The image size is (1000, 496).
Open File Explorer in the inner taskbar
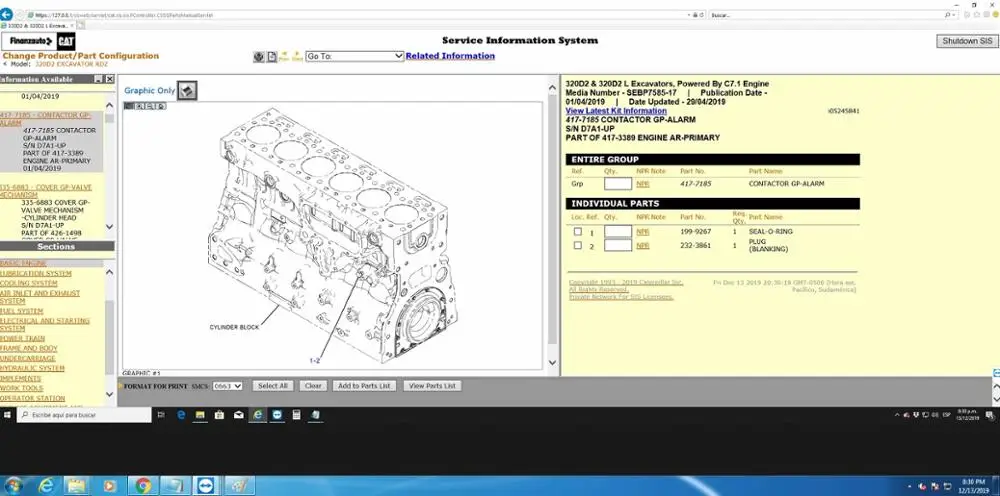click(200, 415)
